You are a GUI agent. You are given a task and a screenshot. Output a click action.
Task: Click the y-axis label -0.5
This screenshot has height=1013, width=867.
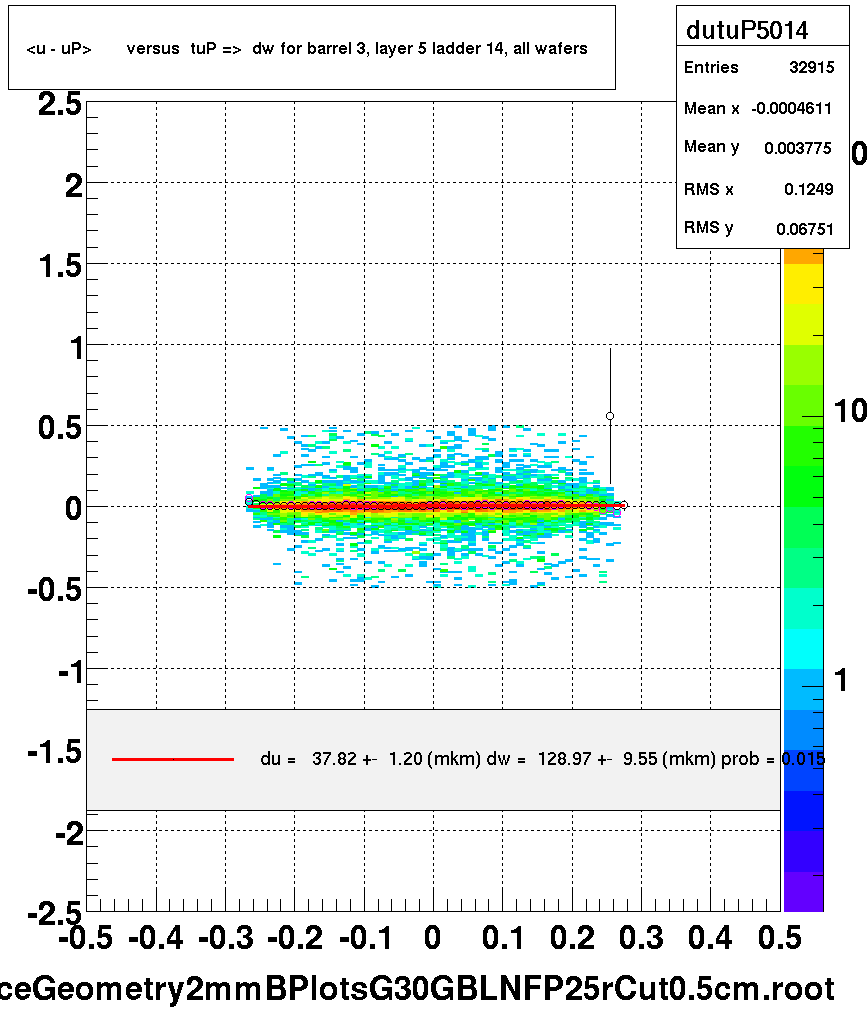point(55,590)
